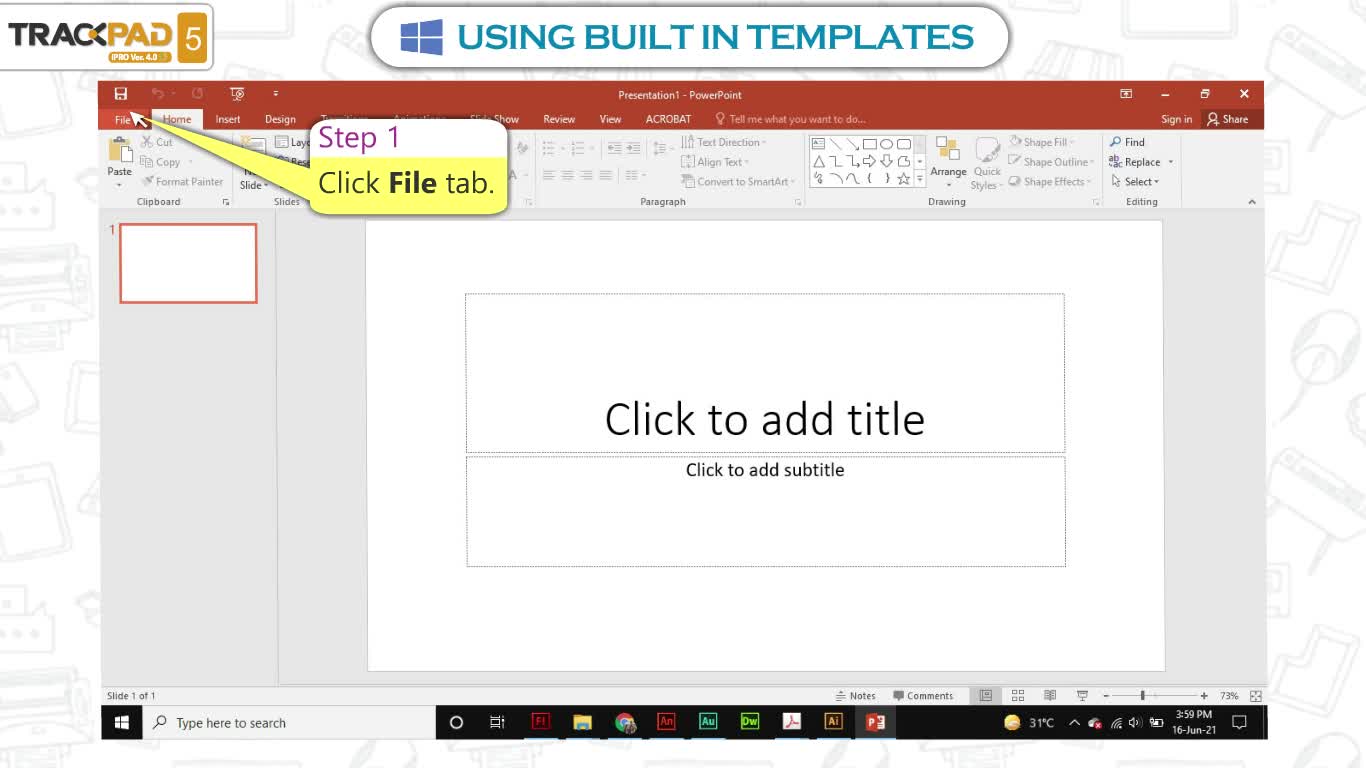Select the Isosceles Triangle shape
Image resolution: width=1366 pixels, height=768 pixels.
(819, 161)
